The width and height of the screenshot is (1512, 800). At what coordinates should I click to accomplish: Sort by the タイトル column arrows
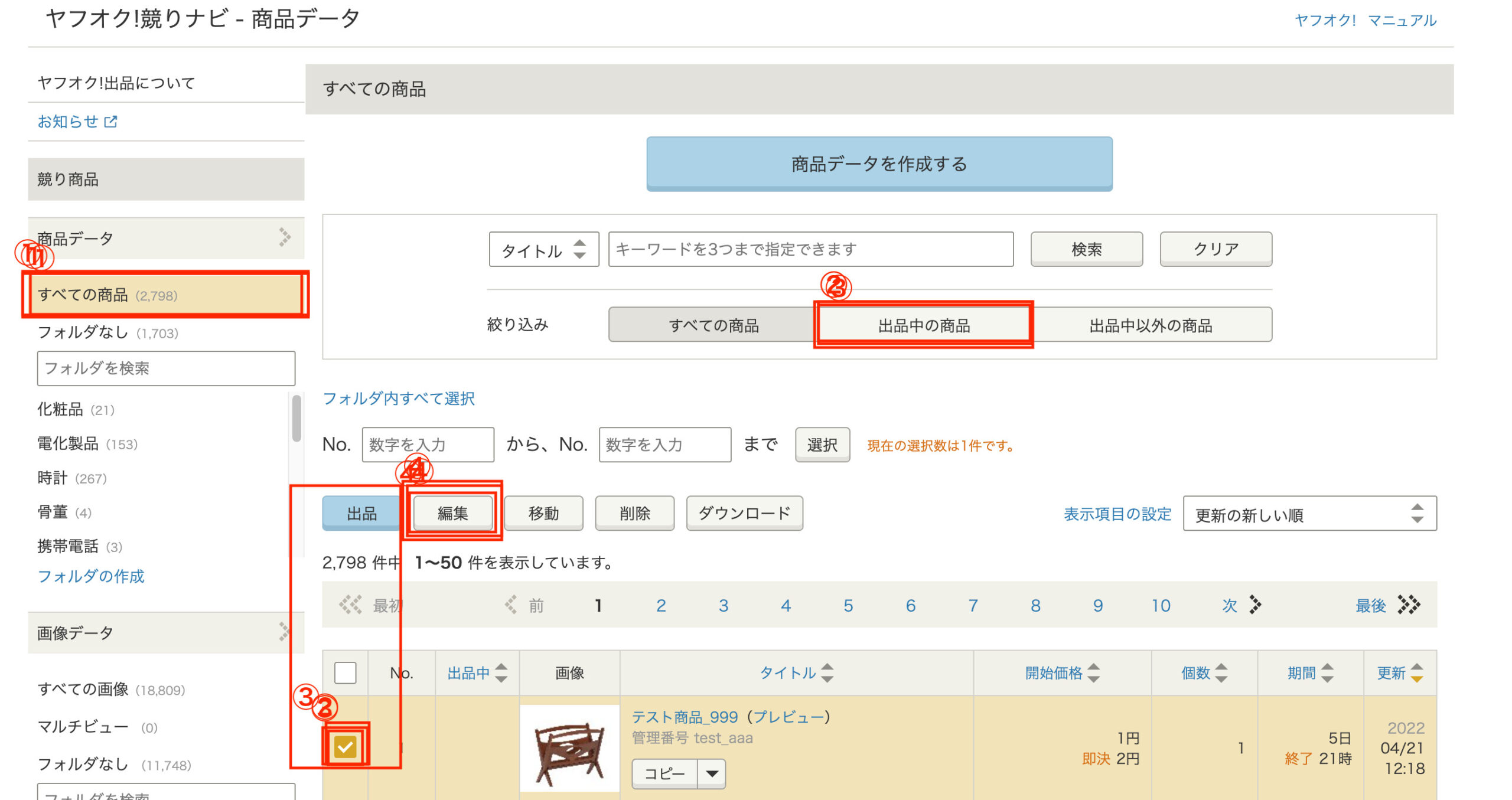[827, 672]
